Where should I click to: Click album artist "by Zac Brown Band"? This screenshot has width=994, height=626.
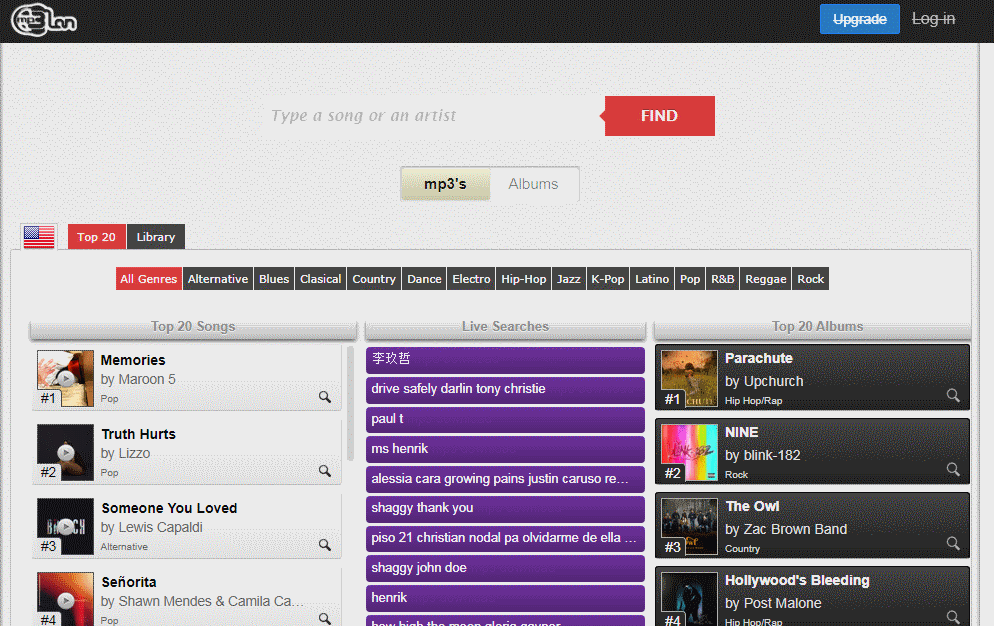(x=786, y=530)
